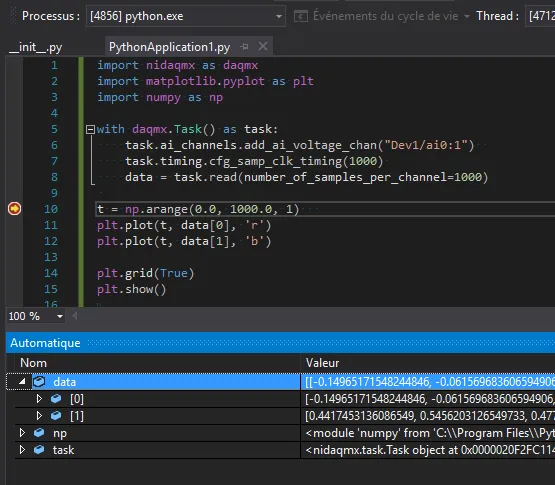This screenshot has width=555, height=485.
Task: Close the PythonApplication1.py tab
Action: pos(263,46)
